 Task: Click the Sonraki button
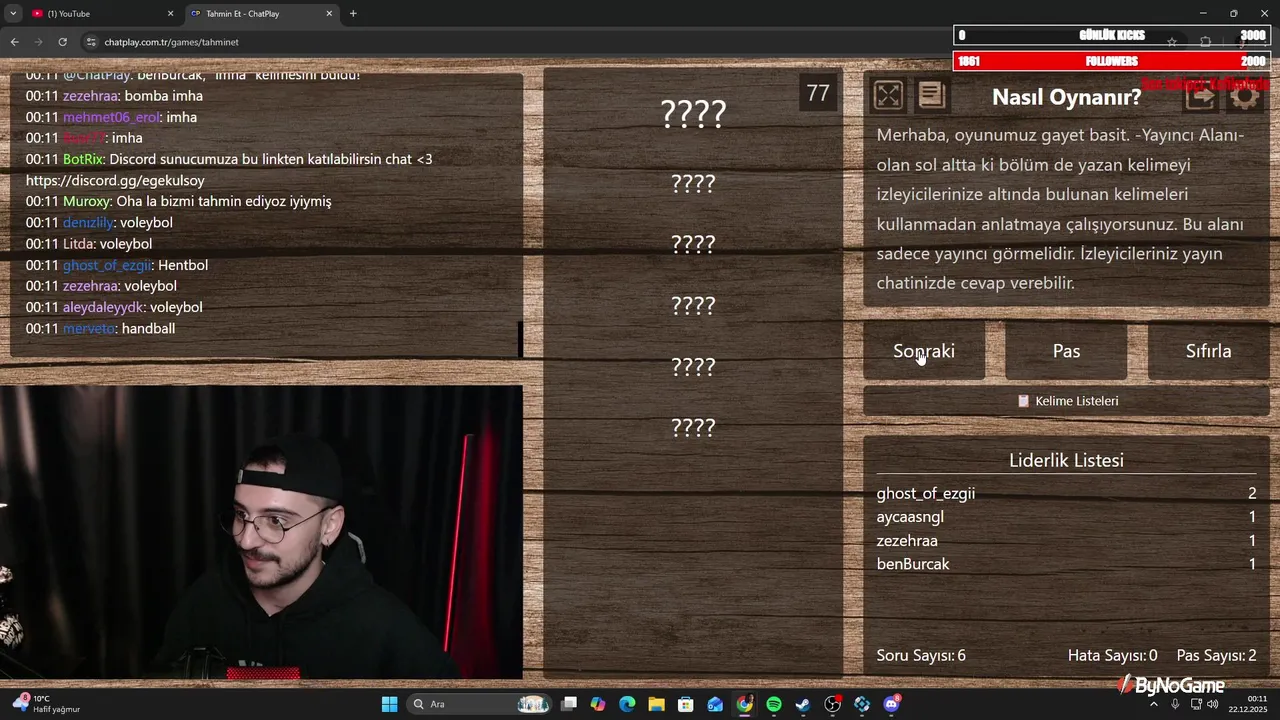924,351
